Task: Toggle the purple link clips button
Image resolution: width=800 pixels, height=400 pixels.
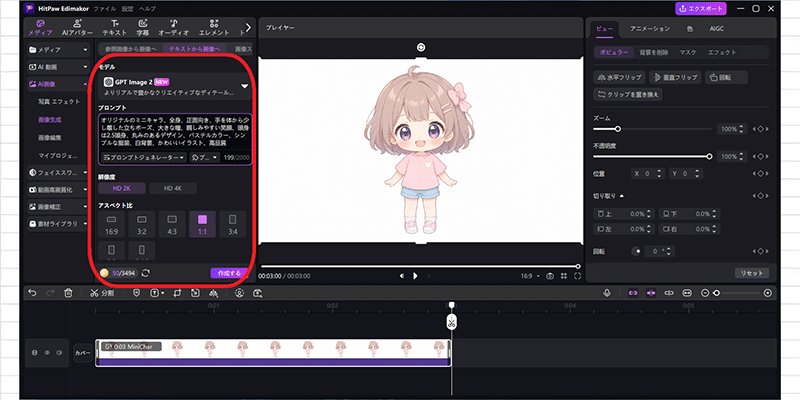Action: (x=633, y=293)
